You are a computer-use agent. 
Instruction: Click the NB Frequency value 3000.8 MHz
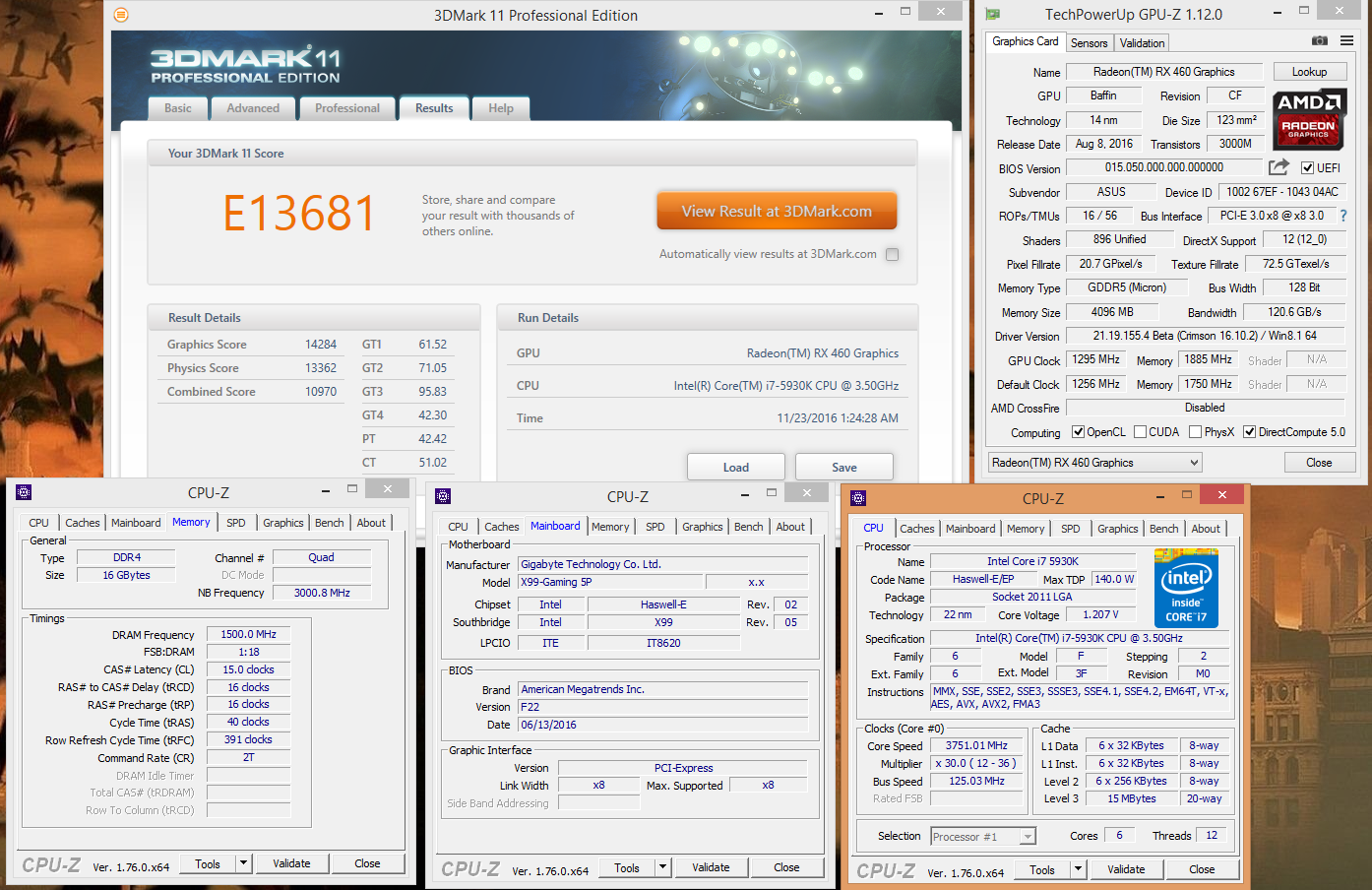[322, 593]
